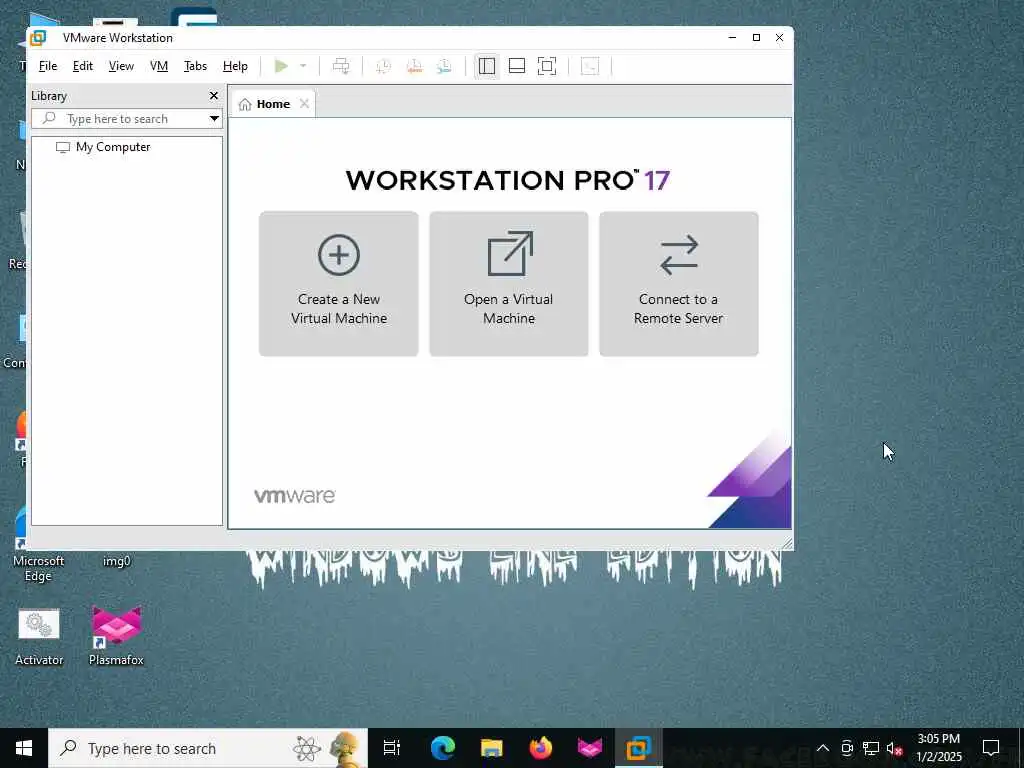1024x768 pixels.
Task: Click the Revert to Snapshot toolbar icon
Action: tap(414, 66)
